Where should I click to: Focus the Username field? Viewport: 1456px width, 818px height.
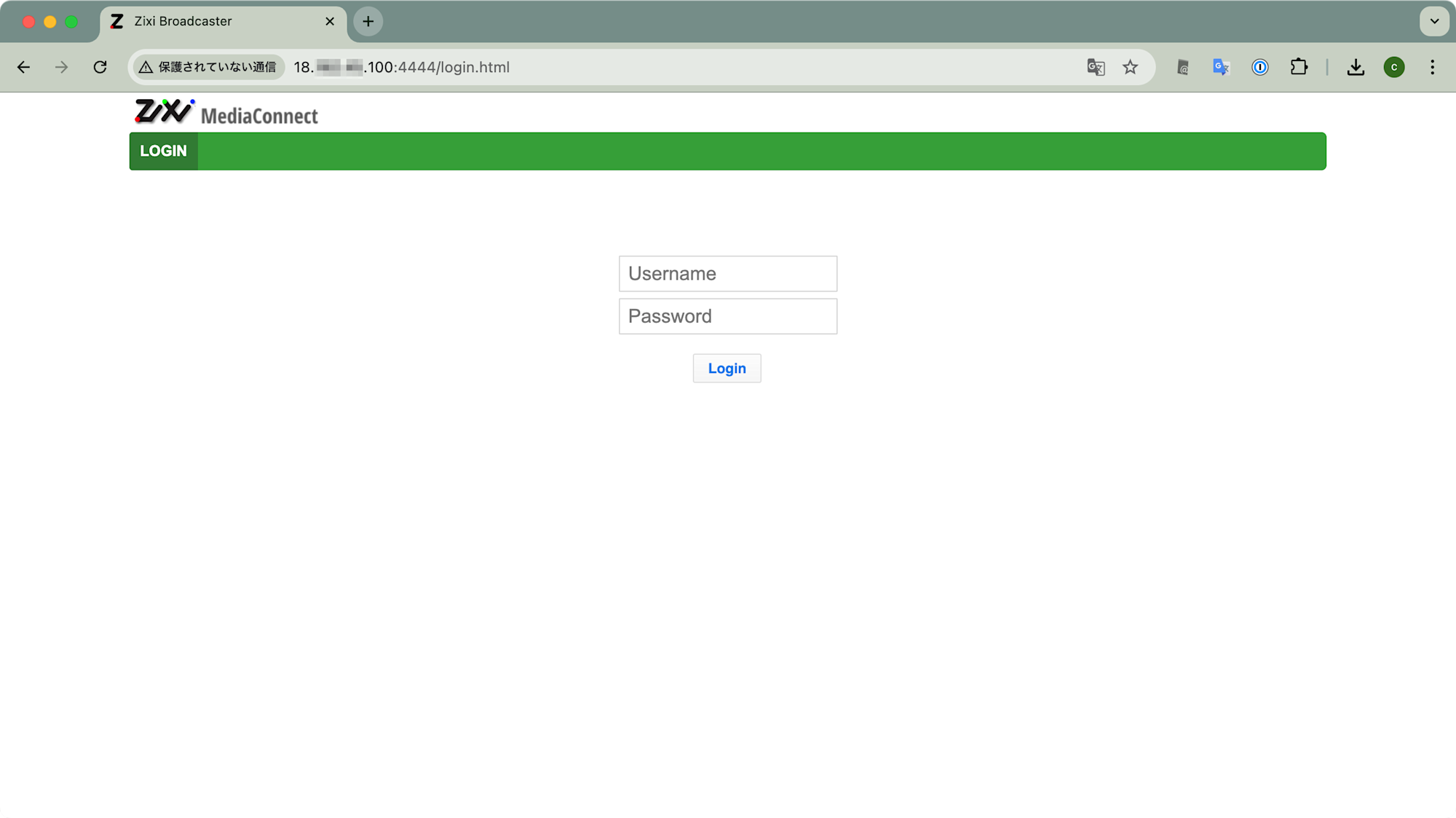[727, 273]
